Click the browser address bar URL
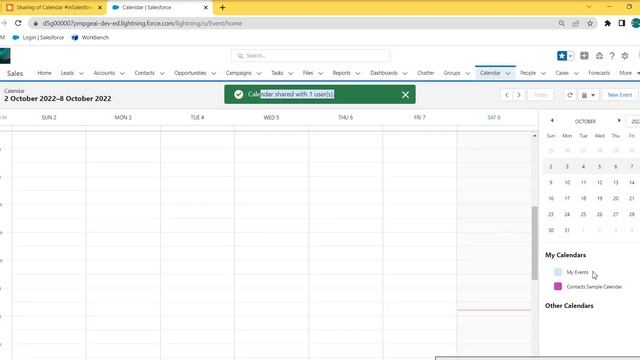Screen dimensions: 640x360 coord(142,24)
